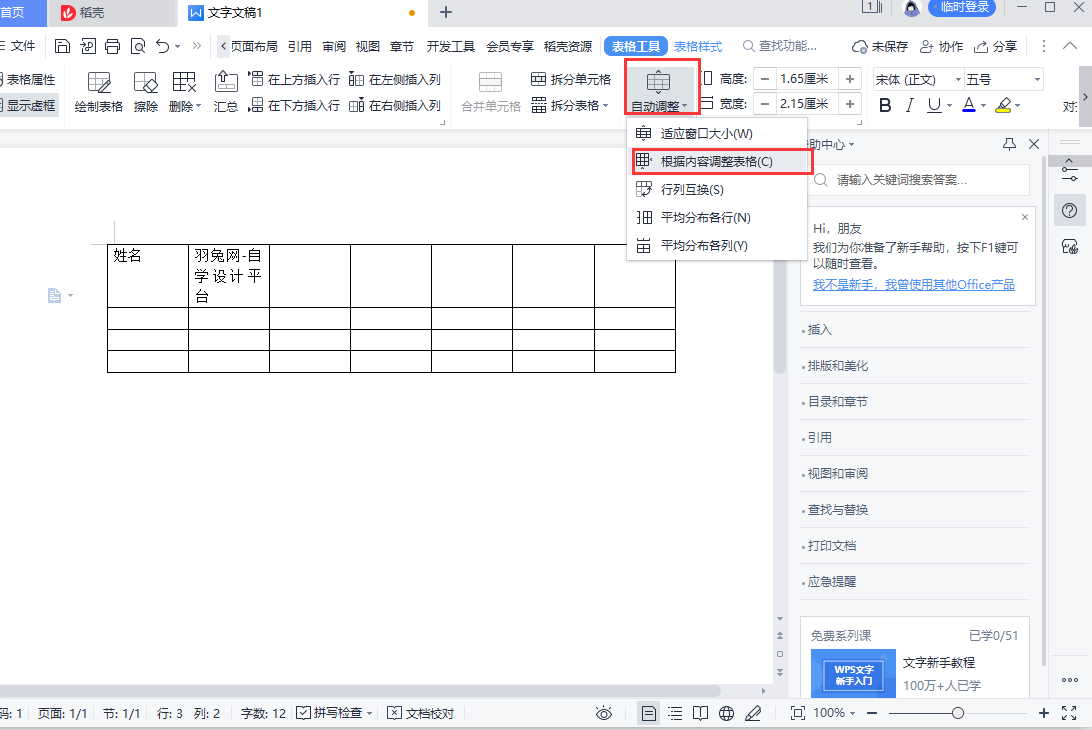1092x730 pixels.
Task: Choose 平均分布各列(Y) menu item
Action: (717, 245)
